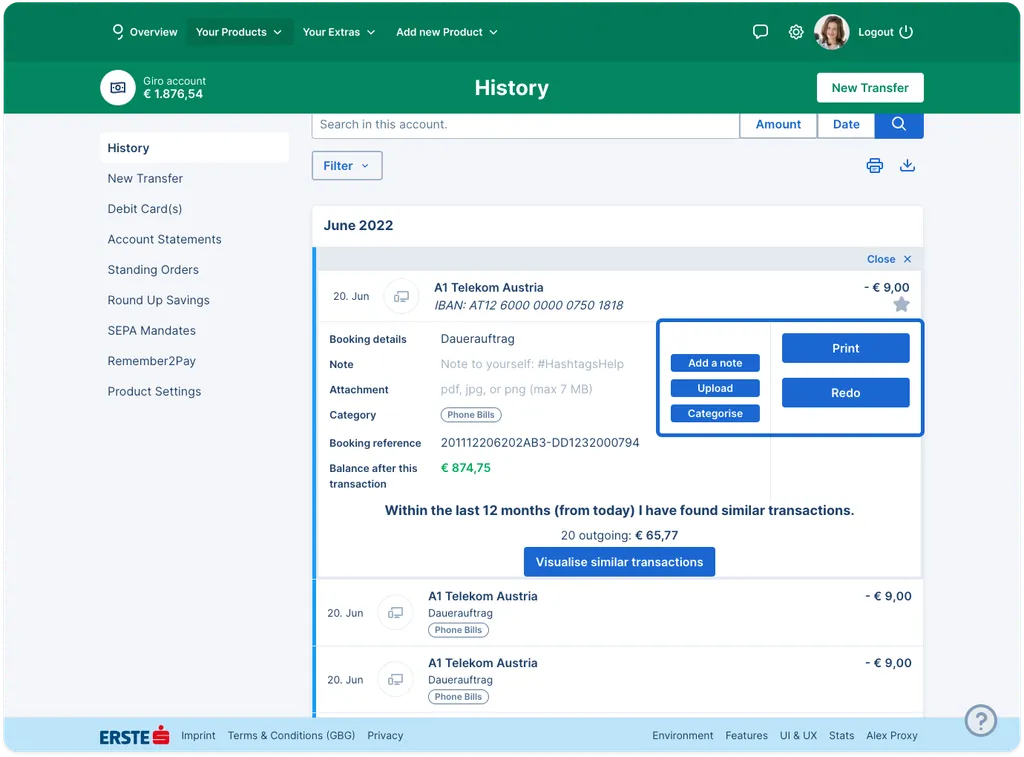The height and width of the screenshot is (757, 1024).
Task: Download the history with the download icon
Action: (x=907, y=165)
